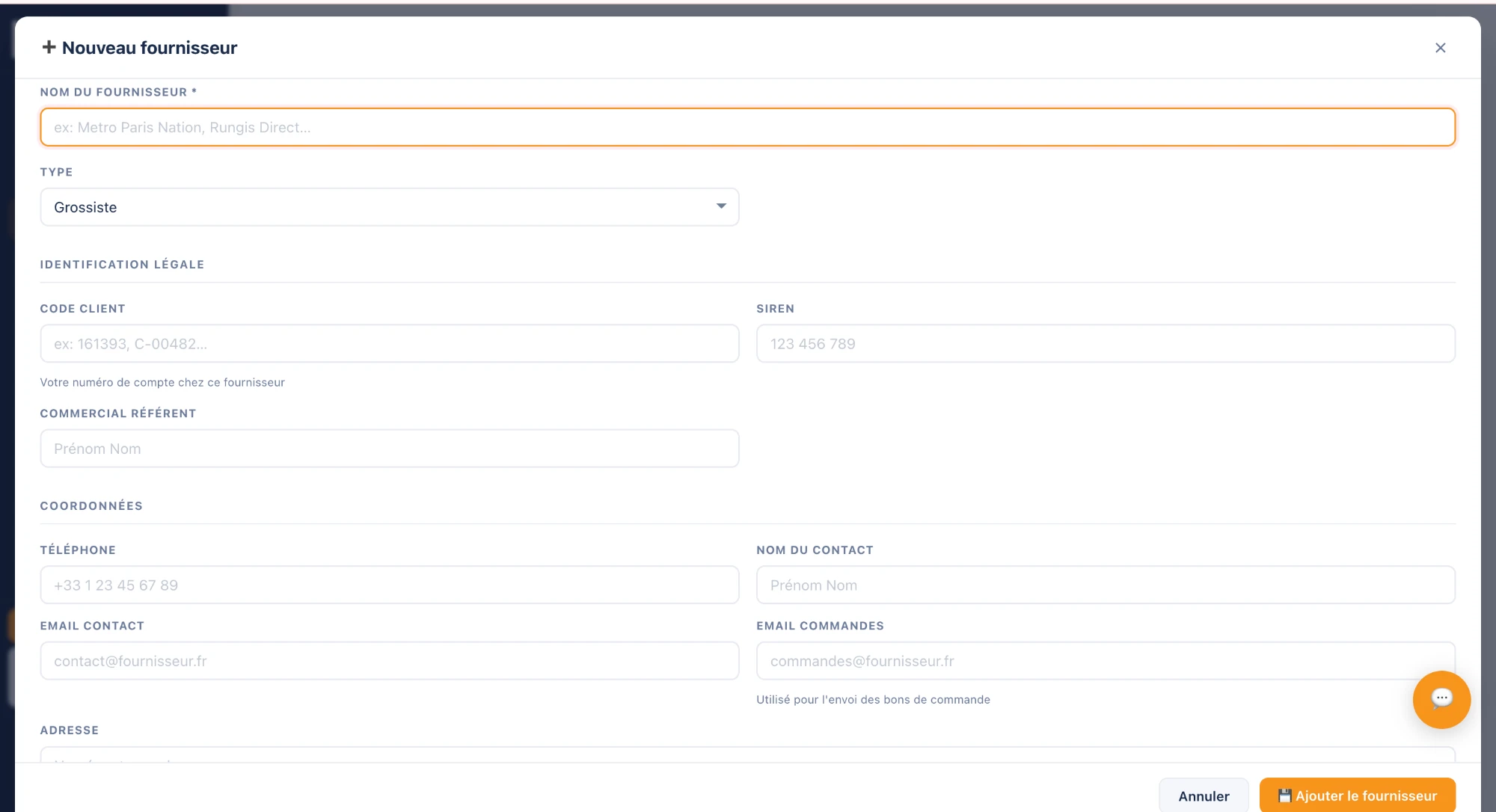Click the Coordonnées section heading

click(91, 506)
